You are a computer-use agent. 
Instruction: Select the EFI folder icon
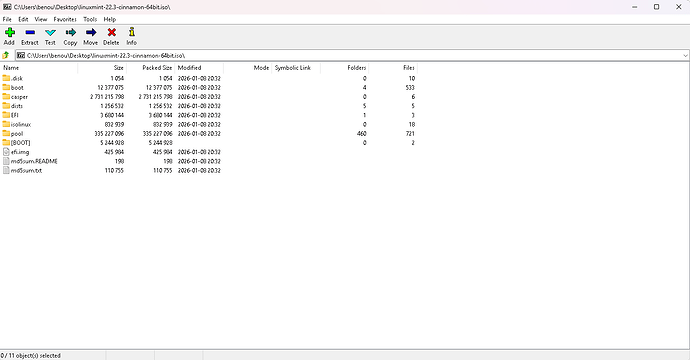pyautogui.click(x=6, y=115)
